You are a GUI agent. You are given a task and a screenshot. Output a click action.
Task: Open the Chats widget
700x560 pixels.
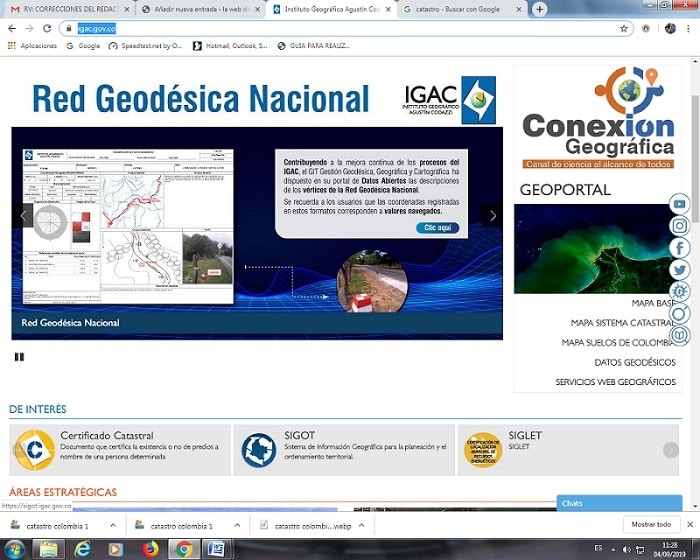click(x=619, y=503)
